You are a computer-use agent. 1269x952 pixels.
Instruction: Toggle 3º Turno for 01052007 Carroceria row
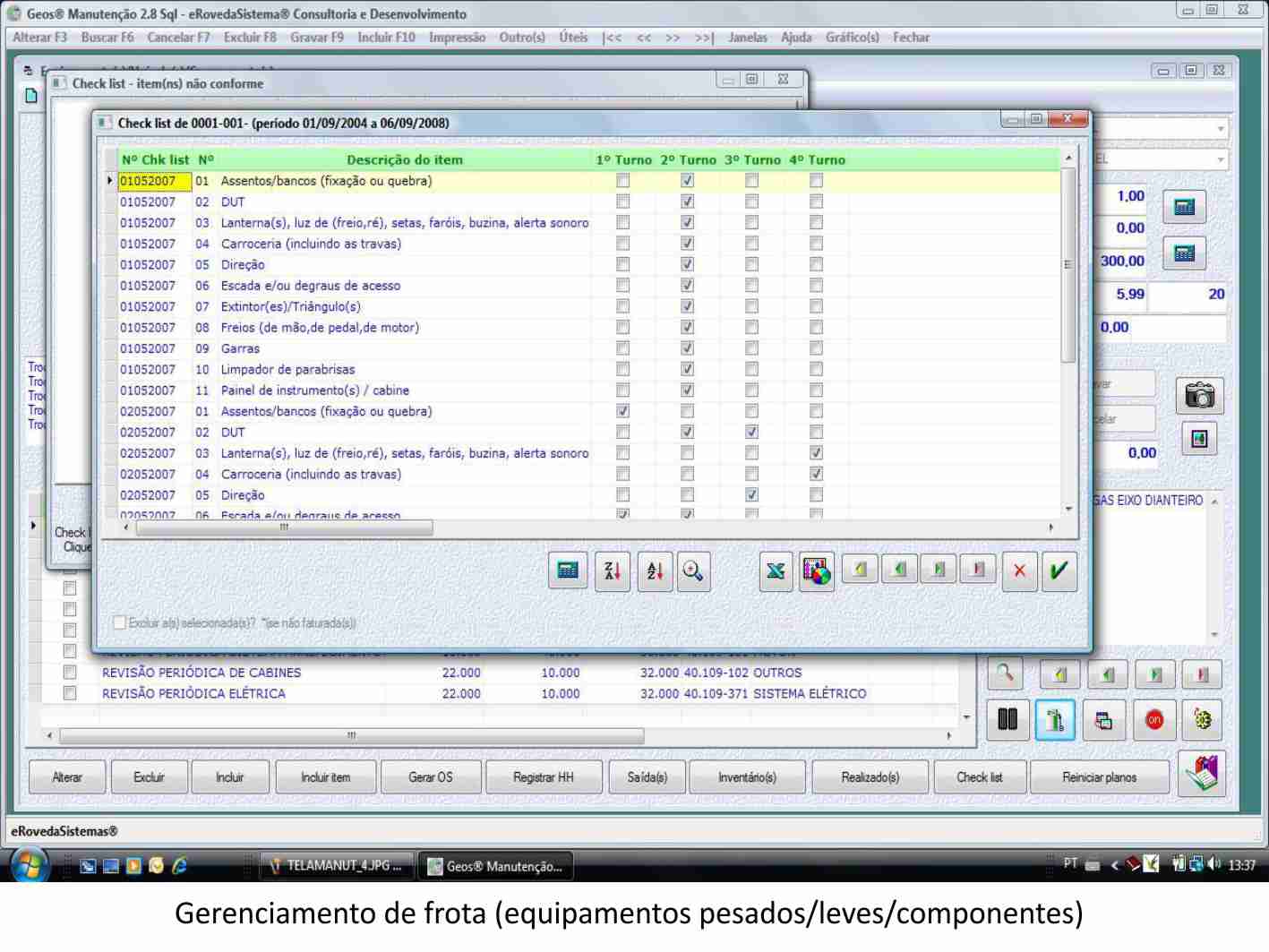point(751,244)
